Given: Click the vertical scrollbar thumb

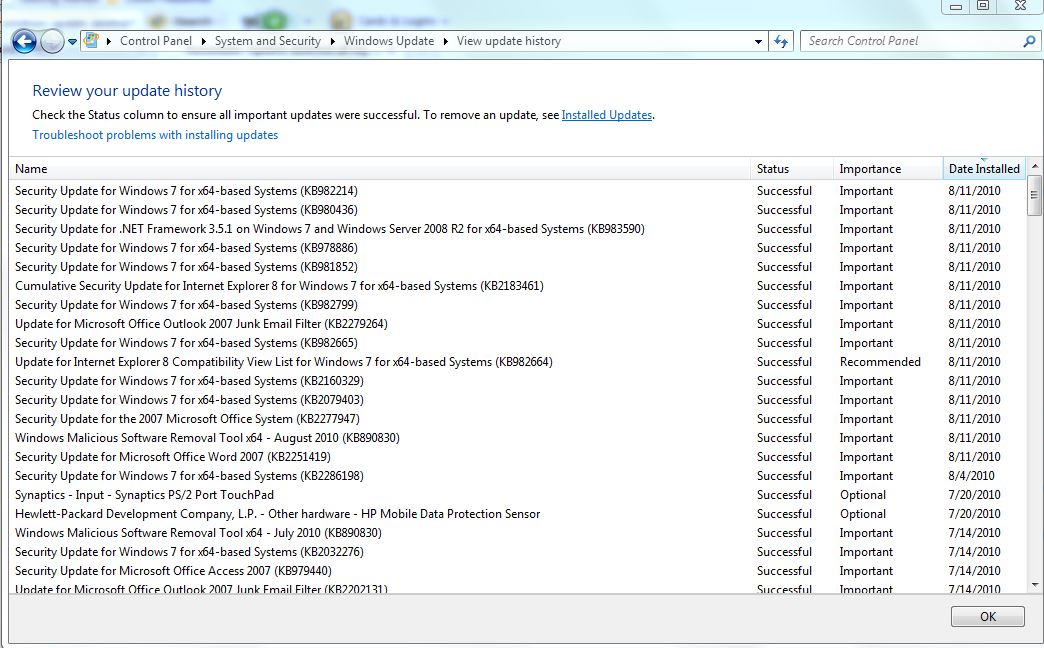Looking at the screenshot, I should (1035, 195).
